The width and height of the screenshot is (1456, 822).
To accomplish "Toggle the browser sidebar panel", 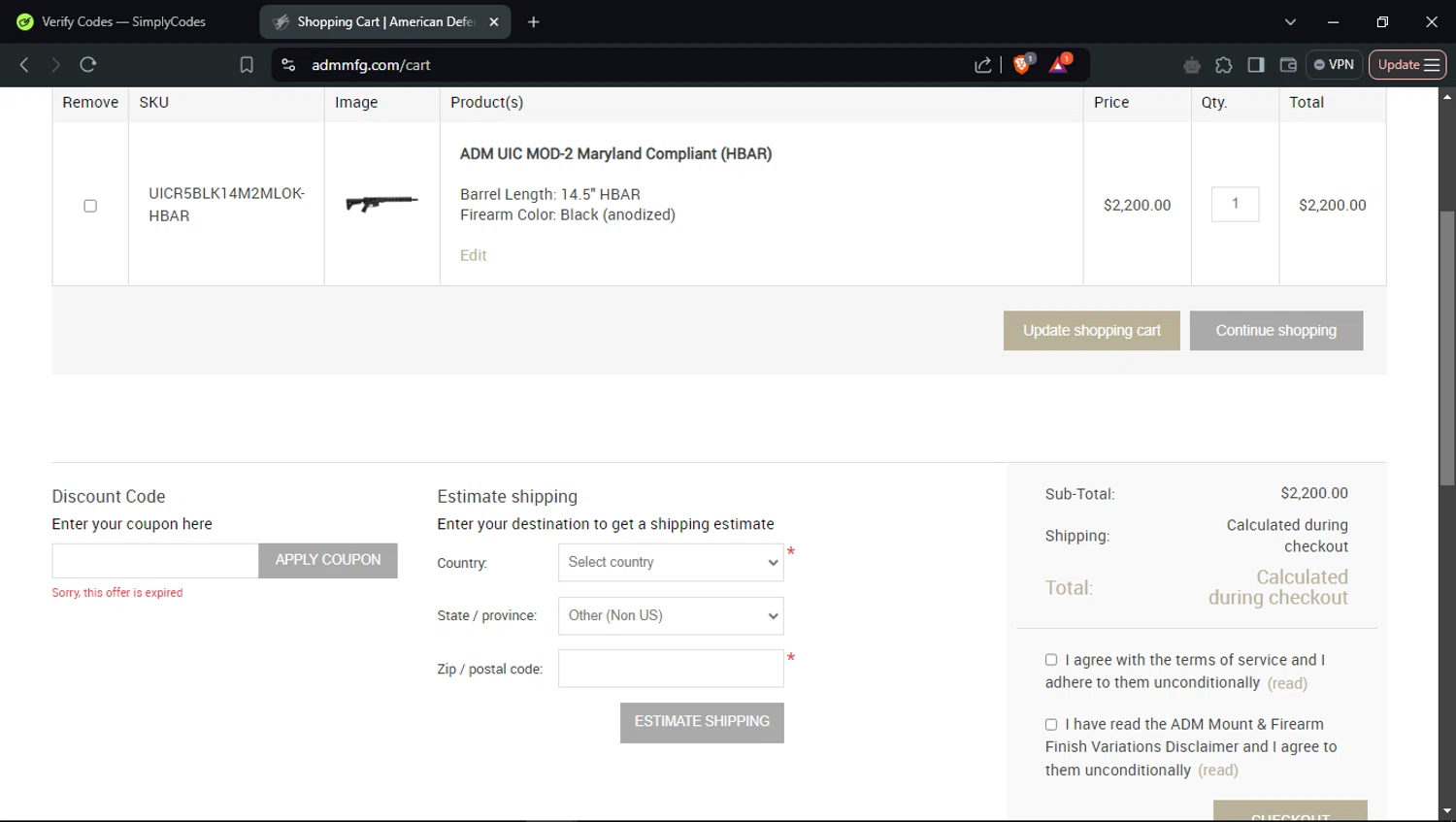I will pos(1256,65).
